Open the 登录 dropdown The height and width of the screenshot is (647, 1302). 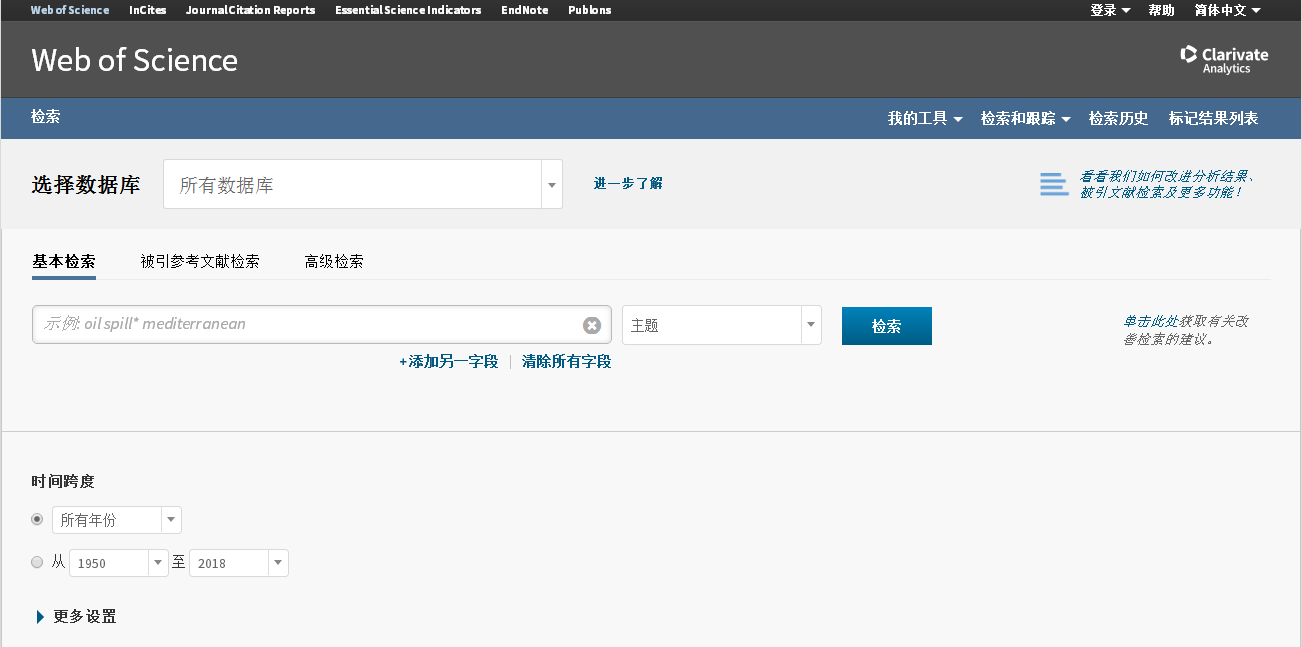tap(1110, 10)
